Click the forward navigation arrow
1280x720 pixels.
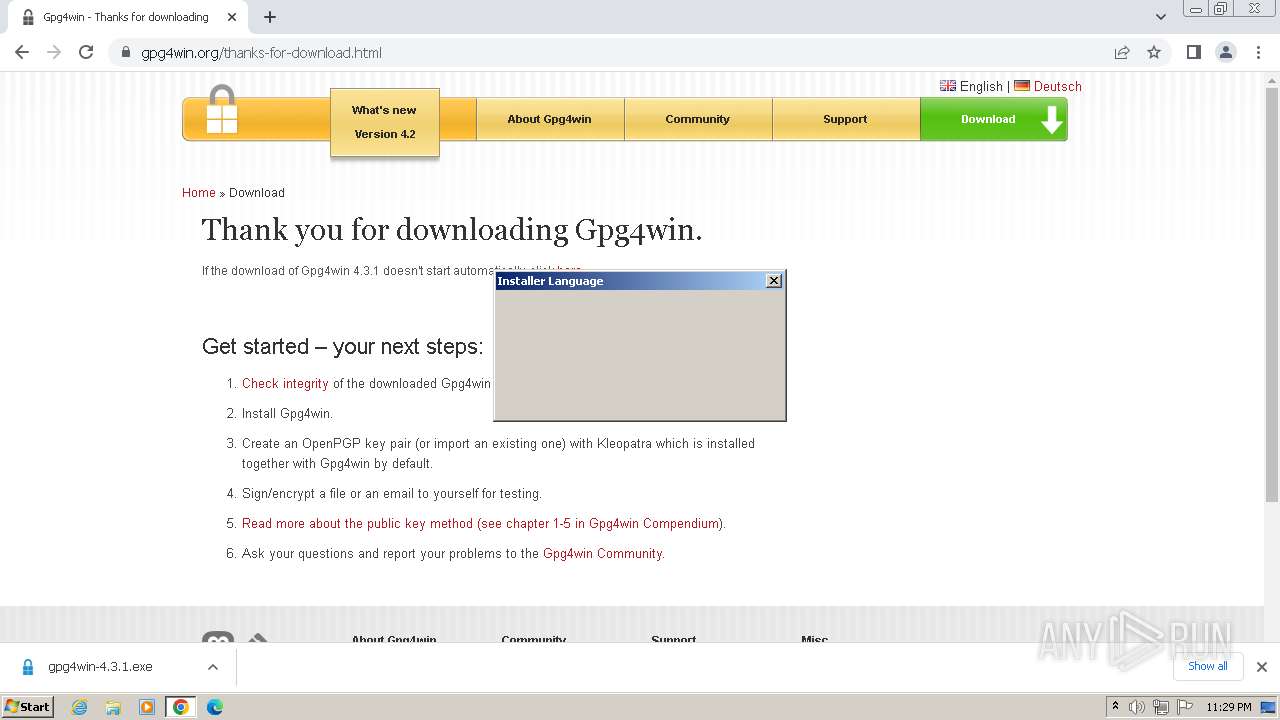point(54,52)
